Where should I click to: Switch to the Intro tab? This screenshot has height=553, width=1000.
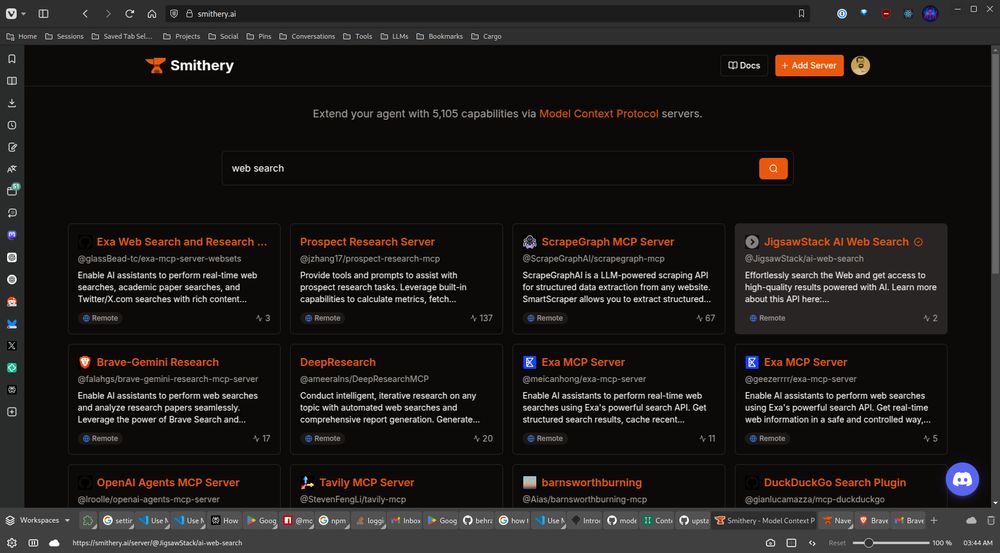click(586, 520)
